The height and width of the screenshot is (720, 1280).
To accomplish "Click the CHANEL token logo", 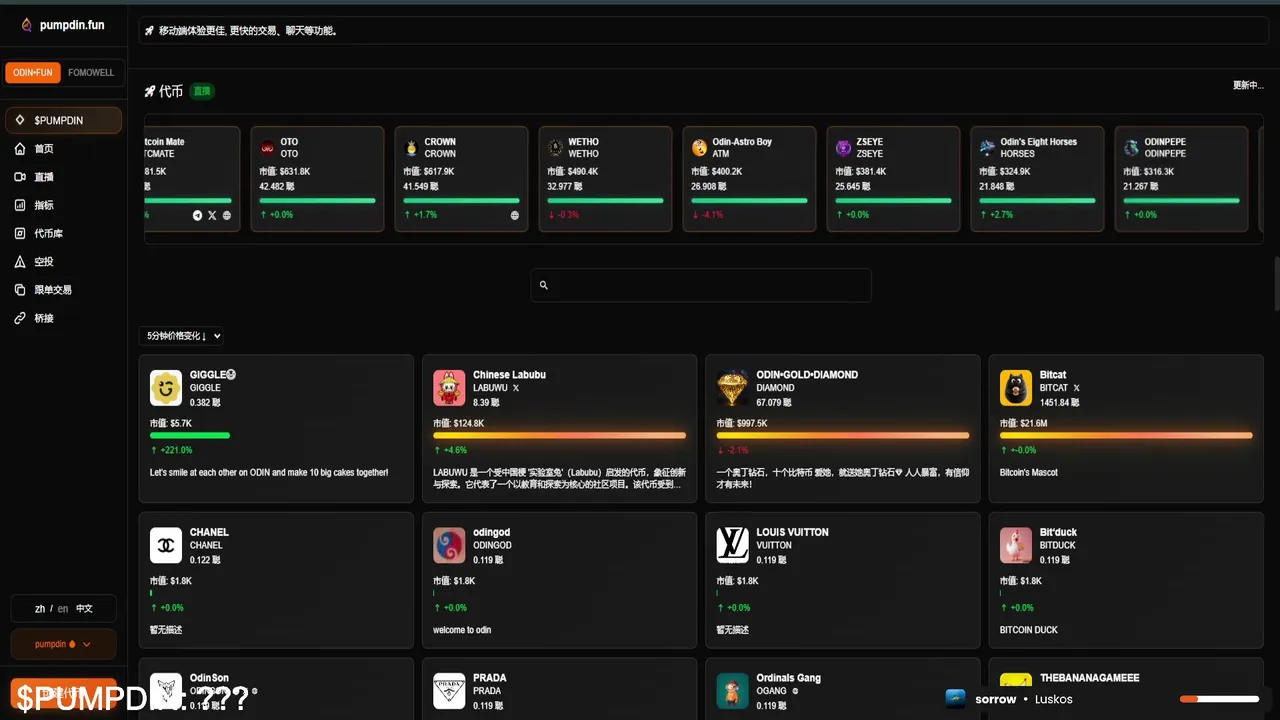I will (166, 545).
